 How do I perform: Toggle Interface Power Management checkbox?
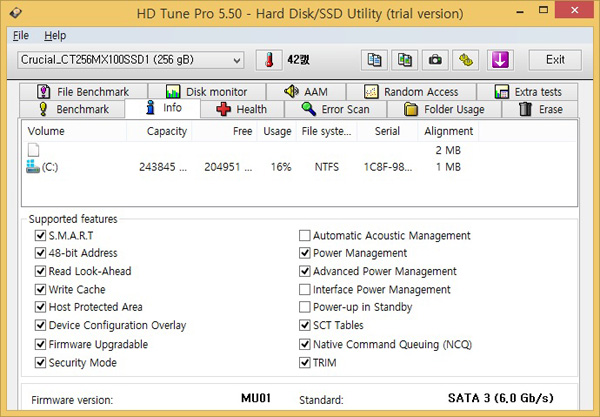(x=305, y=289)
